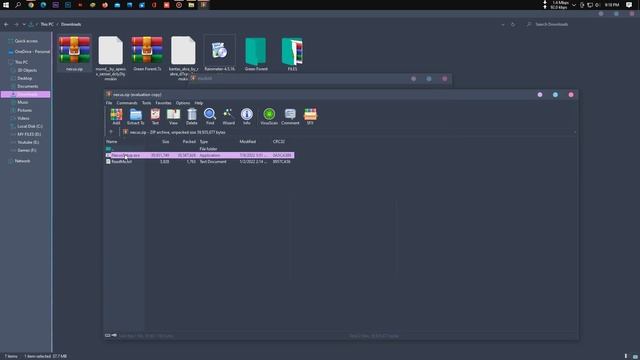
Task: Sort archive list by Packed column
Action: [x=189, y=142]
